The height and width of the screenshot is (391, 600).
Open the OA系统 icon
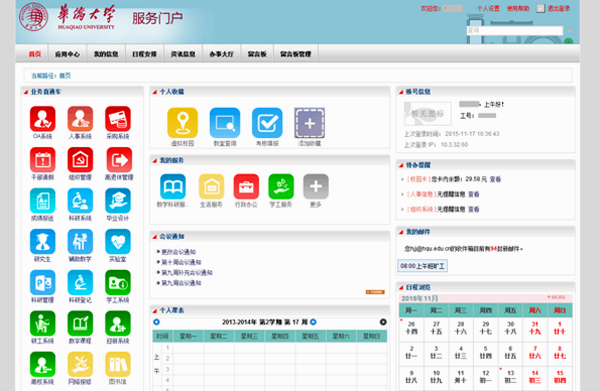click(x=42, y=119)
